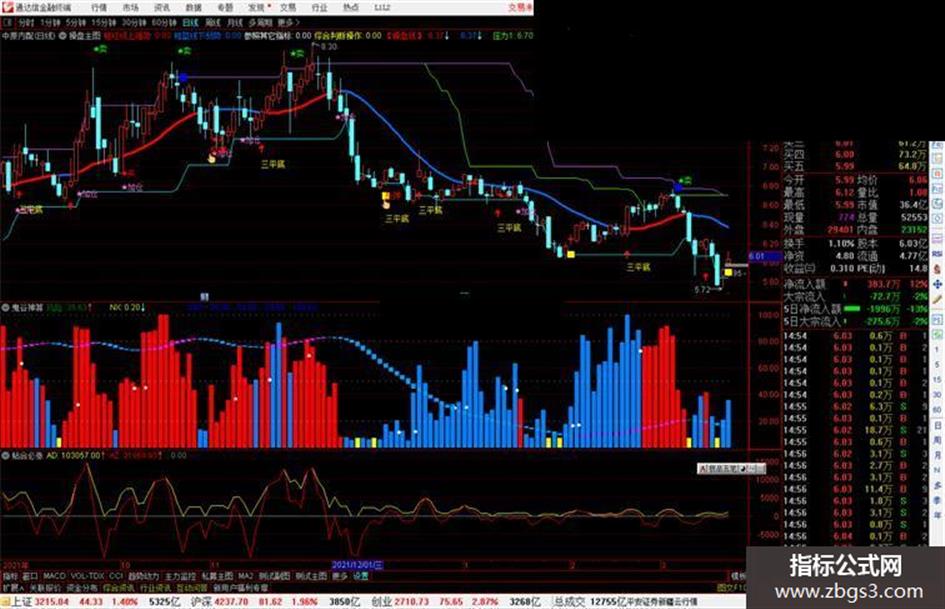This screenshot has height=609, width=945.
Task: Click 设置 in the indicator tab bar
Action: click(361, 576)
